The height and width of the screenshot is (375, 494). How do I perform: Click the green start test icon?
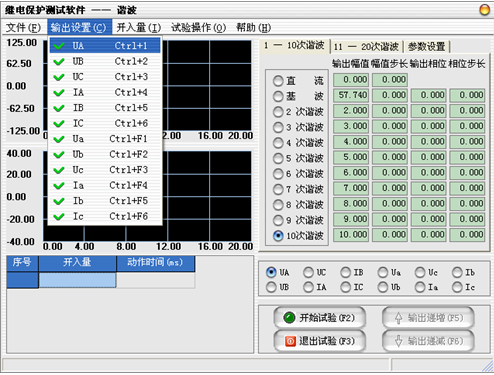click(x=289, y=318)
